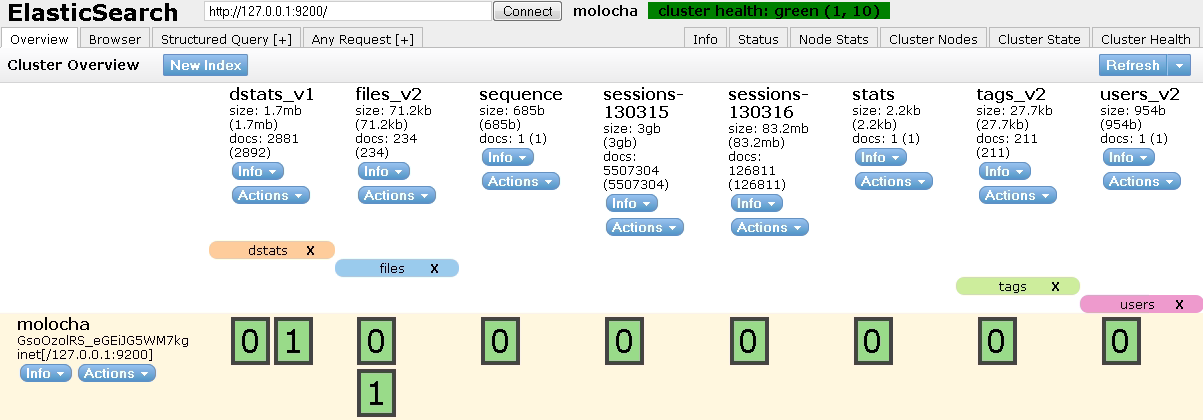The height and width of the screenshot is (420, 1203).
Task: Click the Connect button
Action: tap(527, 11)
